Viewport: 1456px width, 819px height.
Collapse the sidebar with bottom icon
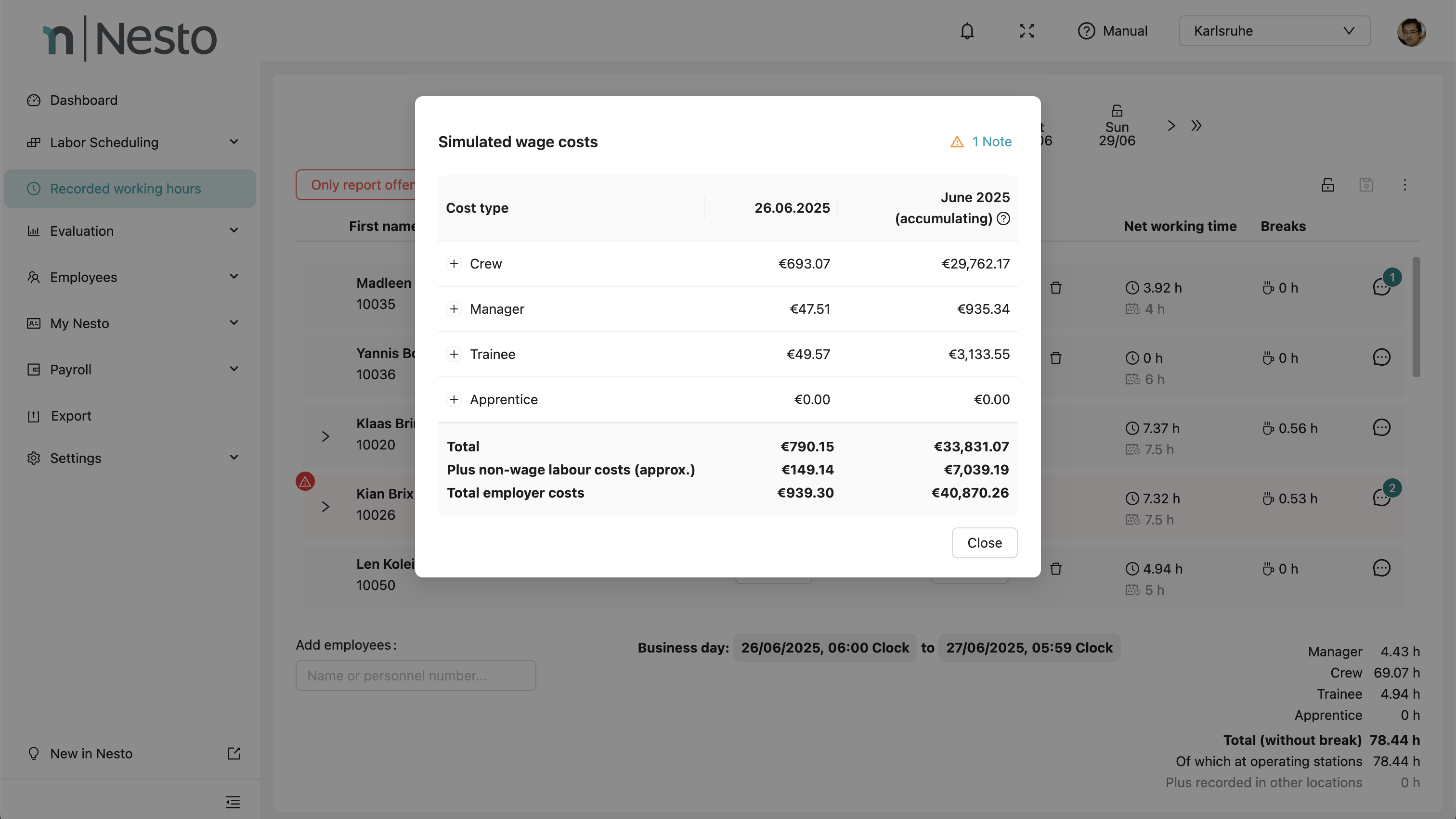click(x=233, y=802)
